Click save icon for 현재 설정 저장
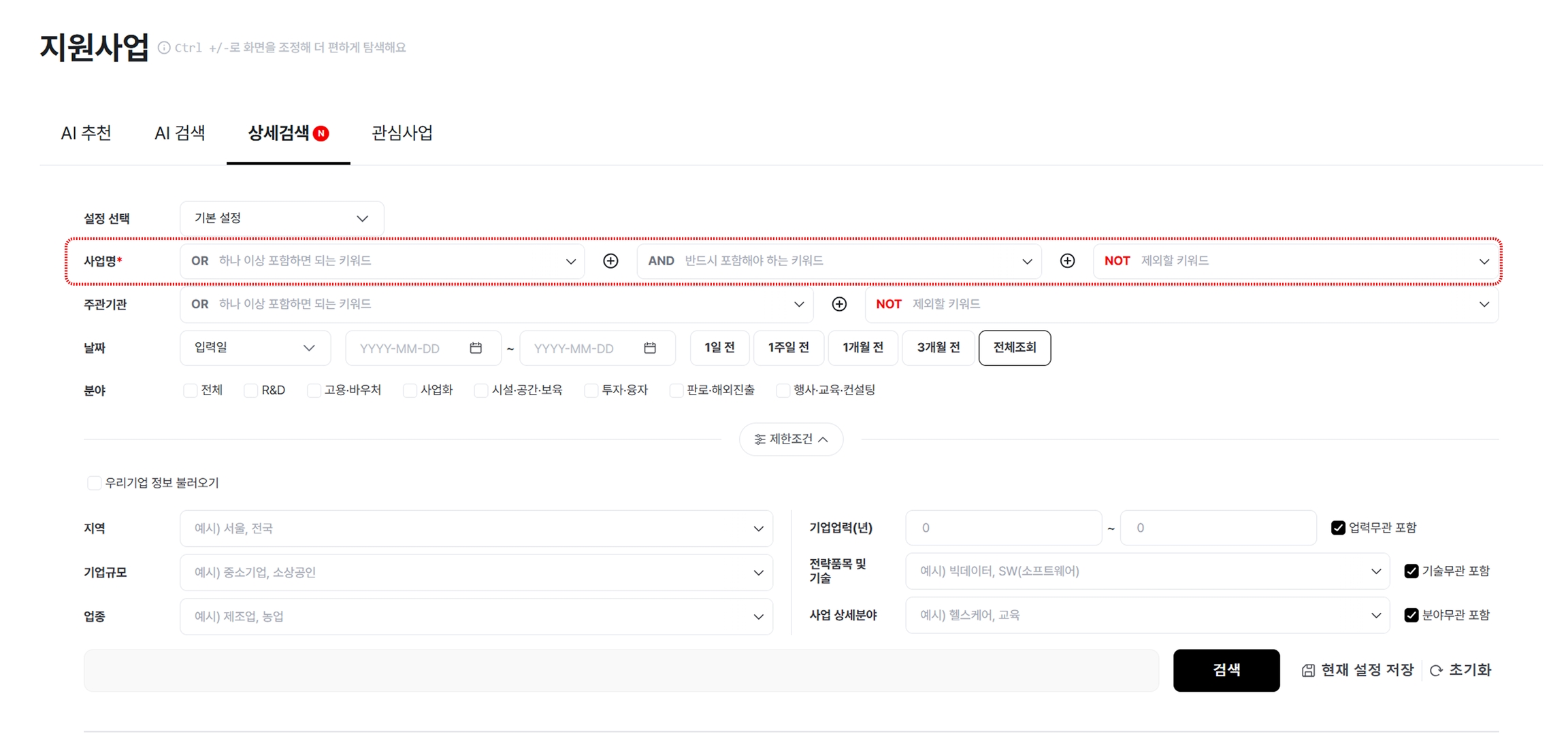This screenshot has width=1568, height=753. [x=1308, y=671]
